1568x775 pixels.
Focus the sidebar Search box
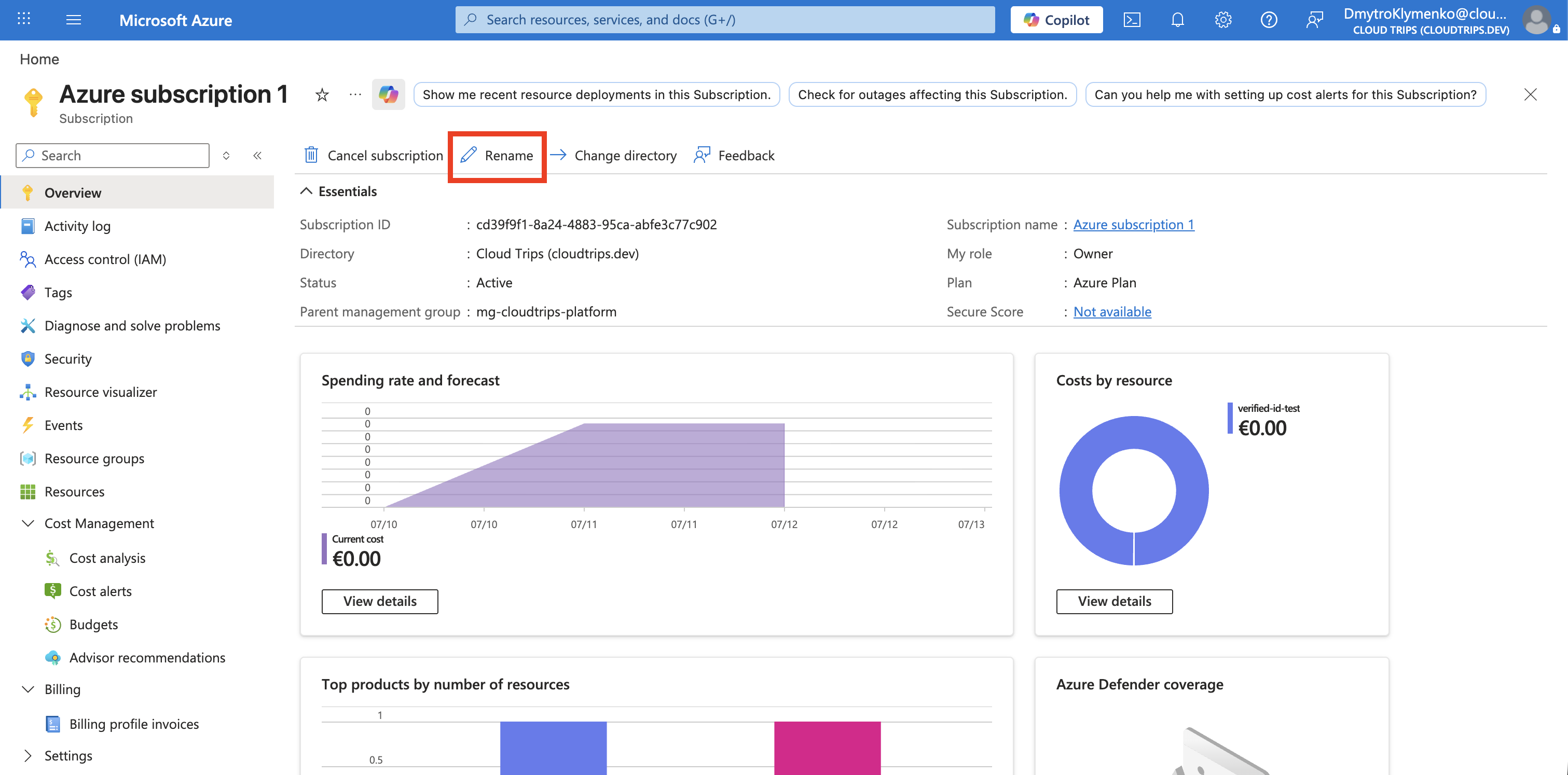click(113, 156)
